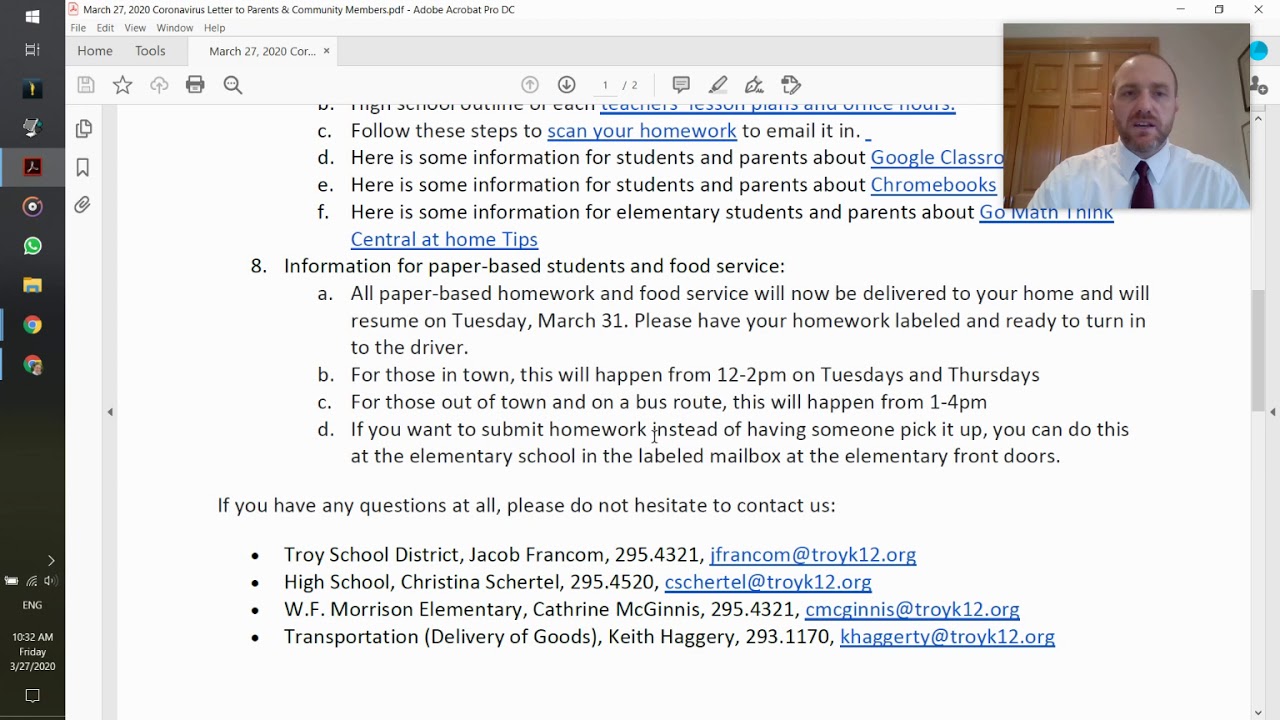The height and width of the screenshot is (720, 1280).
Task: Click text 'Information for paper-based students and food service:'
Action: click(x=534, y=266)
